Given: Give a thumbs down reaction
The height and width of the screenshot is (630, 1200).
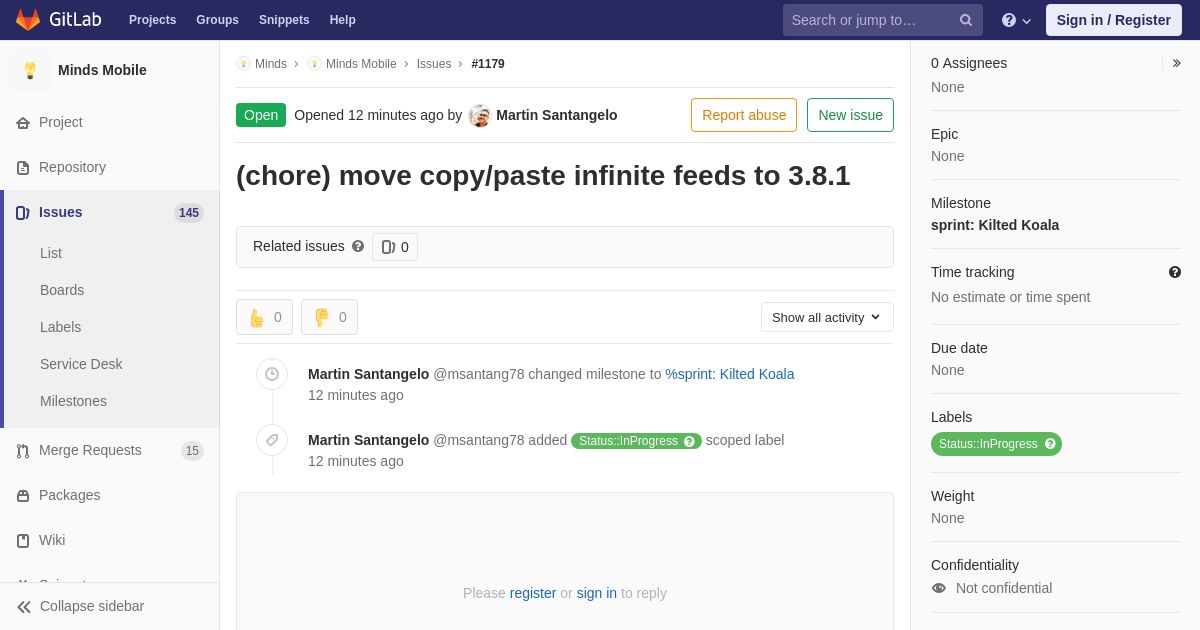Looking at the screenshot, I should (x=329, y=317).
